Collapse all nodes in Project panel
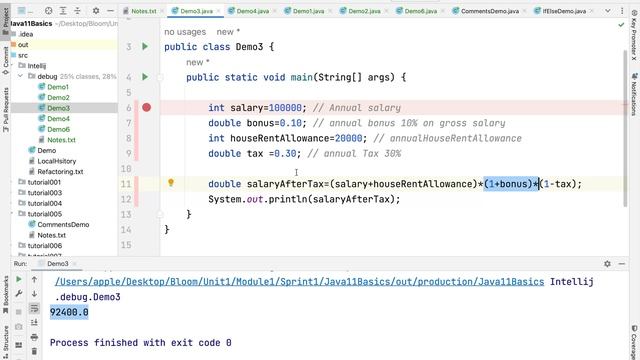This screenshot has height=360, width=640. pyautogui.click(x=78, y=11)
